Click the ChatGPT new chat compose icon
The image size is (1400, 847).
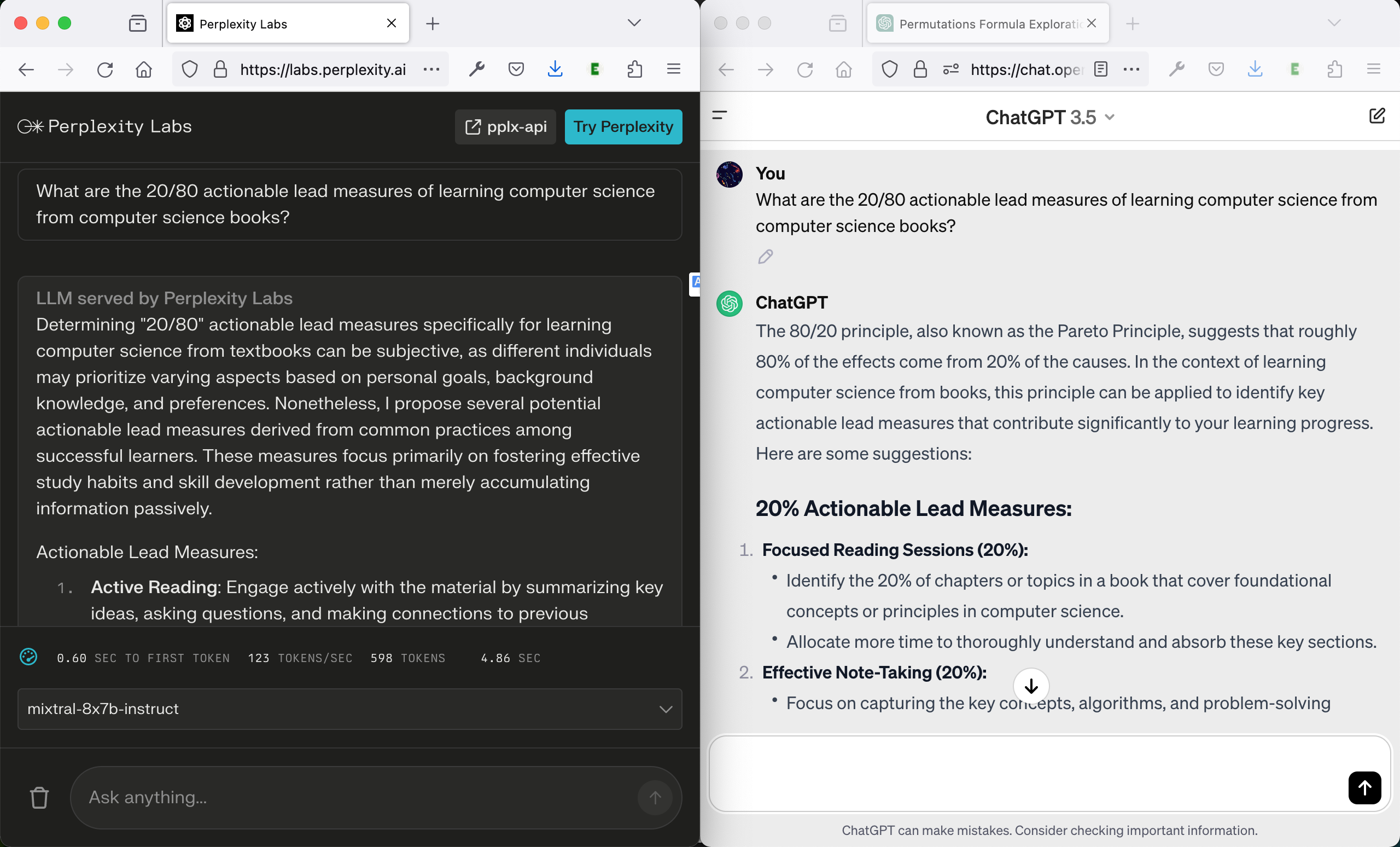click(x=1376, y=116)
